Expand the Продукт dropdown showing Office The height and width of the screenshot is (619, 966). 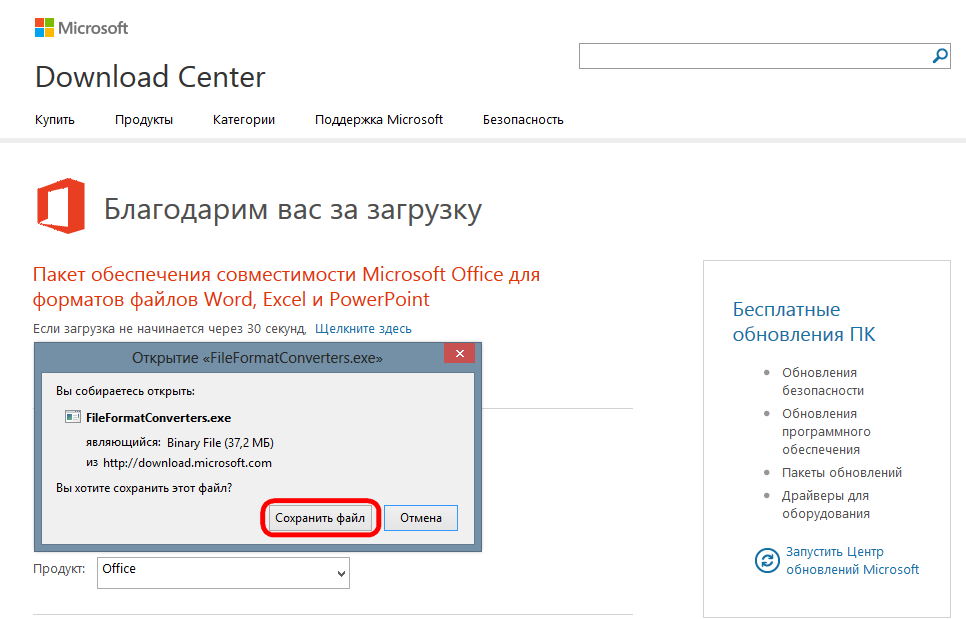tap(223, 572)
